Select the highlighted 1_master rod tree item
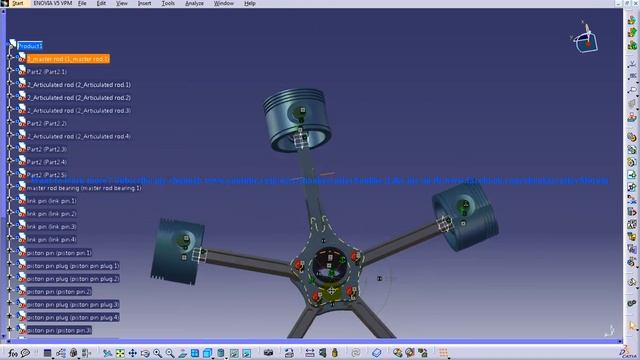Viewport: 640px width, 360px height. tap(68, 59)
